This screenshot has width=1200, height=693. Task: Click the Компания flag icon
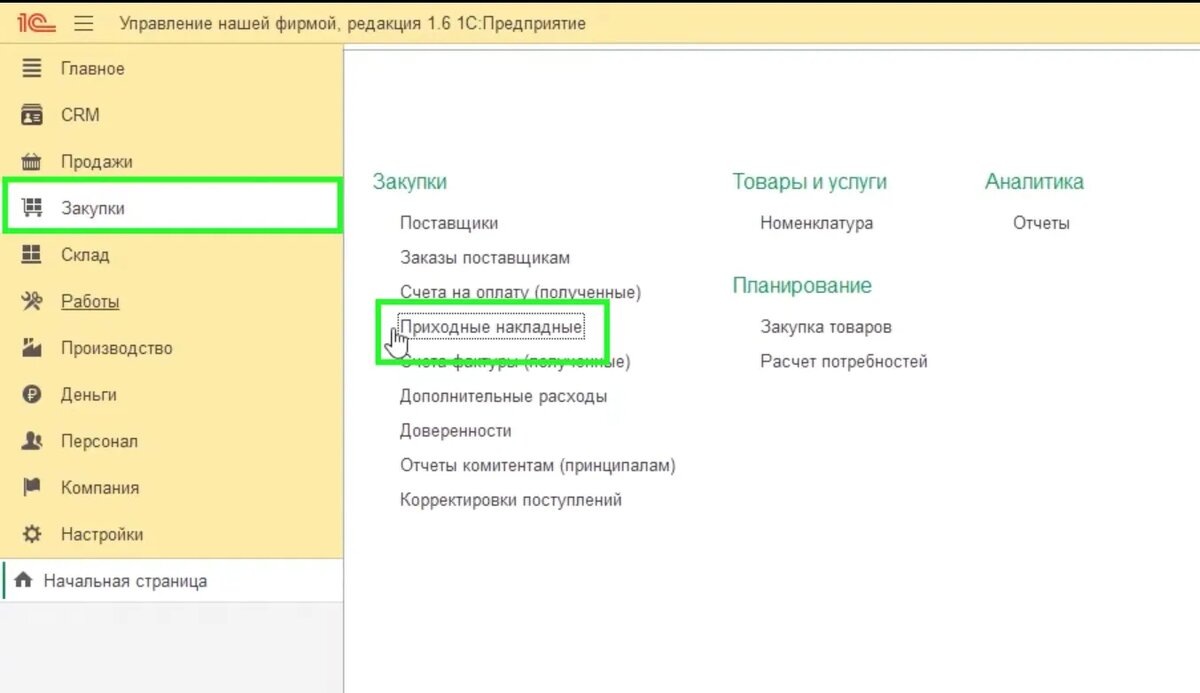(x=33, y=488)
